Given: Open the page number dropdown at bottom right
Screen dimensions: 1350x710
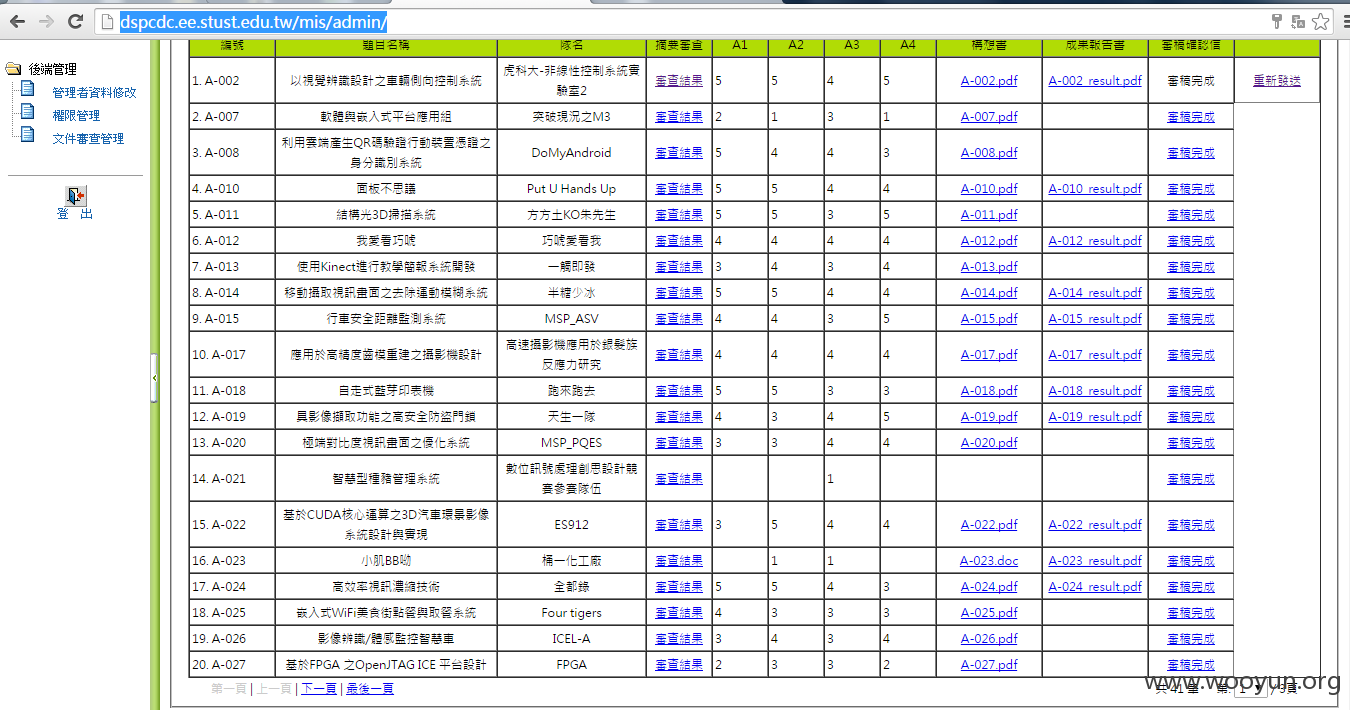Looking at the screenshot, I should 1251,688.
